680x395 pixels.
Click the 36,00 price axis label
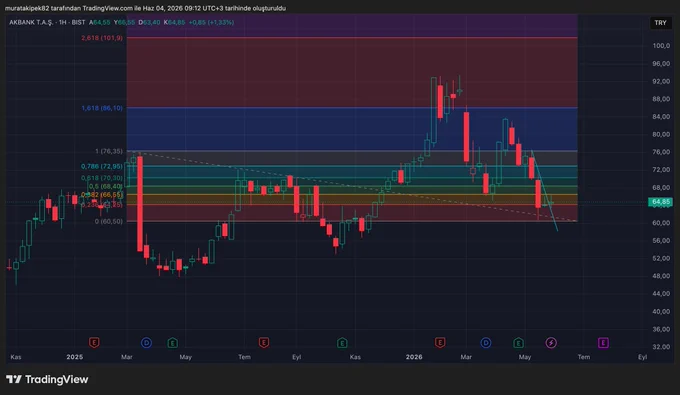pyautogui.click(x=661, y=329)
